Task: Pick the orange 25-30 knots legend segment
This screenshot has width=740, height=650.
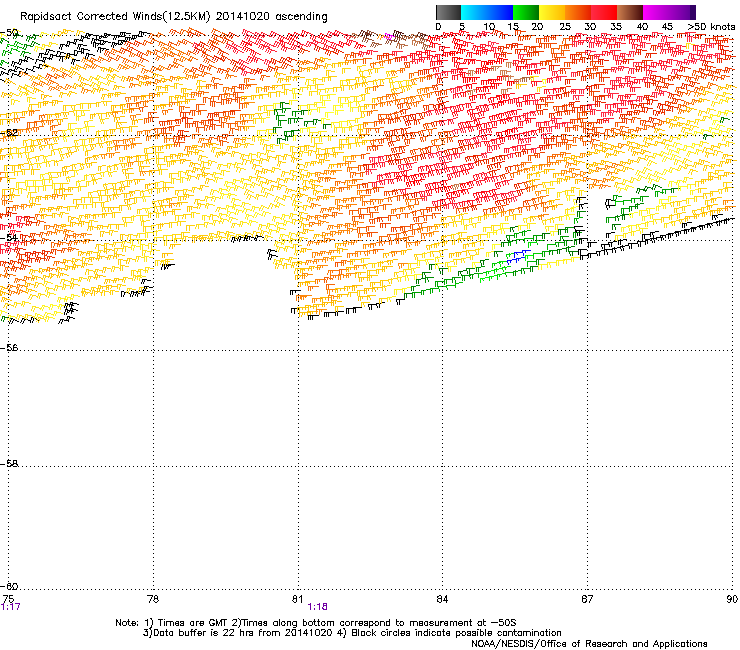Action: [578, 12]
